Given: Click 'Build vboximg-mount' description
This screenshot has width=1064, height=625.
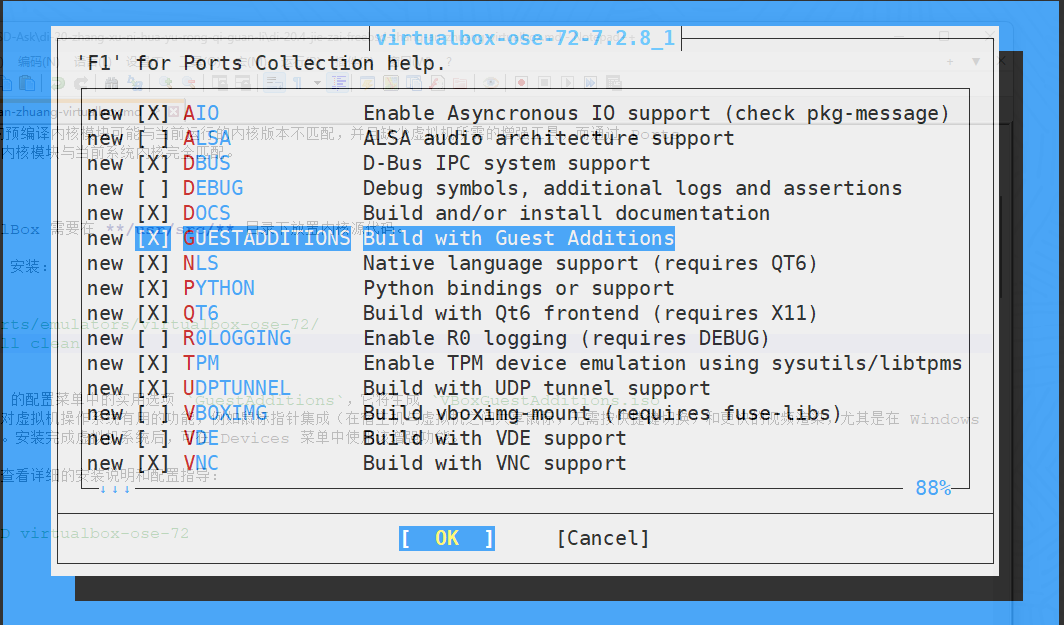Looking at the screenshot, I should coord(603,414).
